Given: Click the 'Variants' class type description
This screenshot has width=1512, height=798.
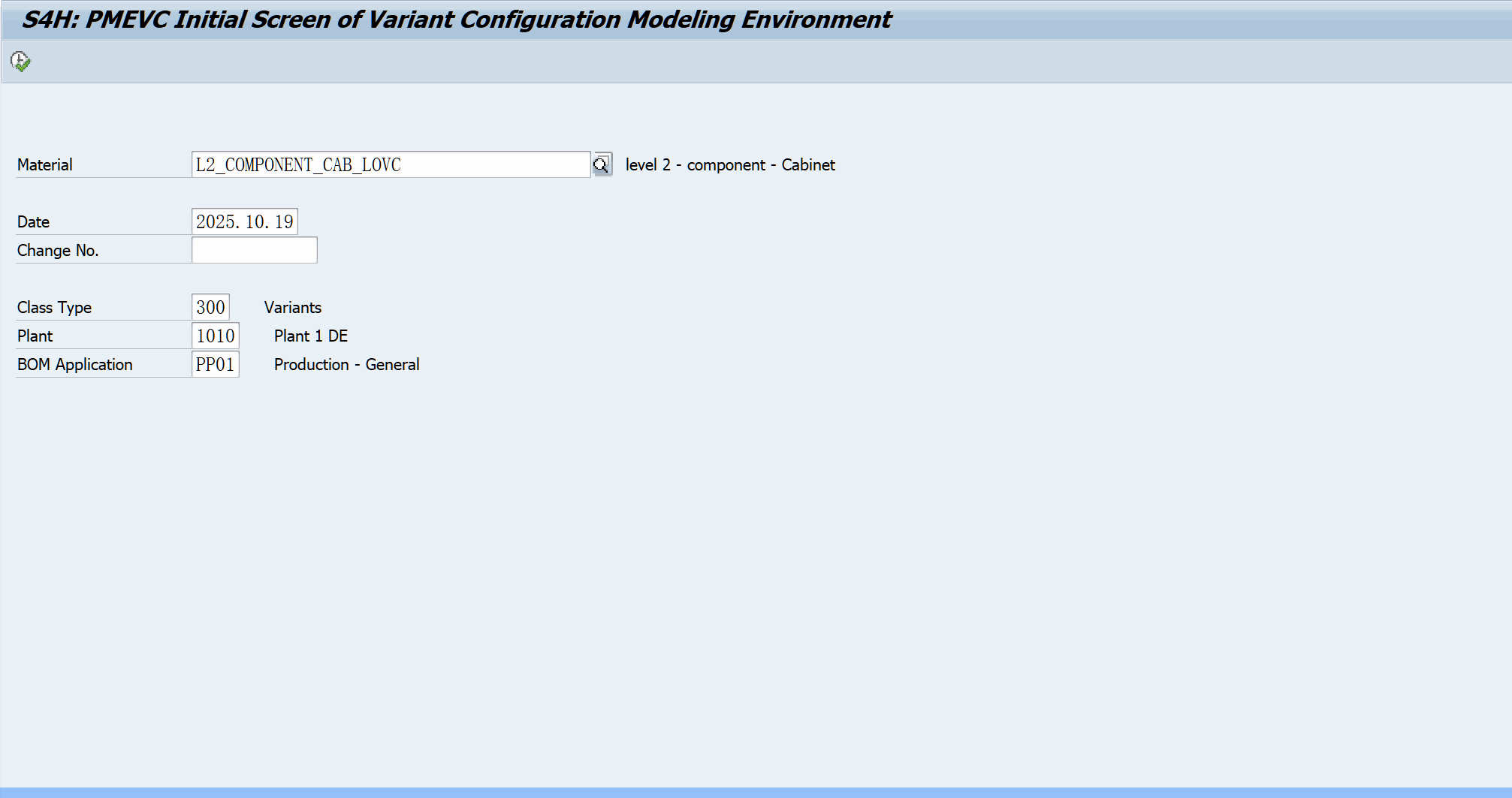Looking at the screenshot, I should [x=293, y=307].
